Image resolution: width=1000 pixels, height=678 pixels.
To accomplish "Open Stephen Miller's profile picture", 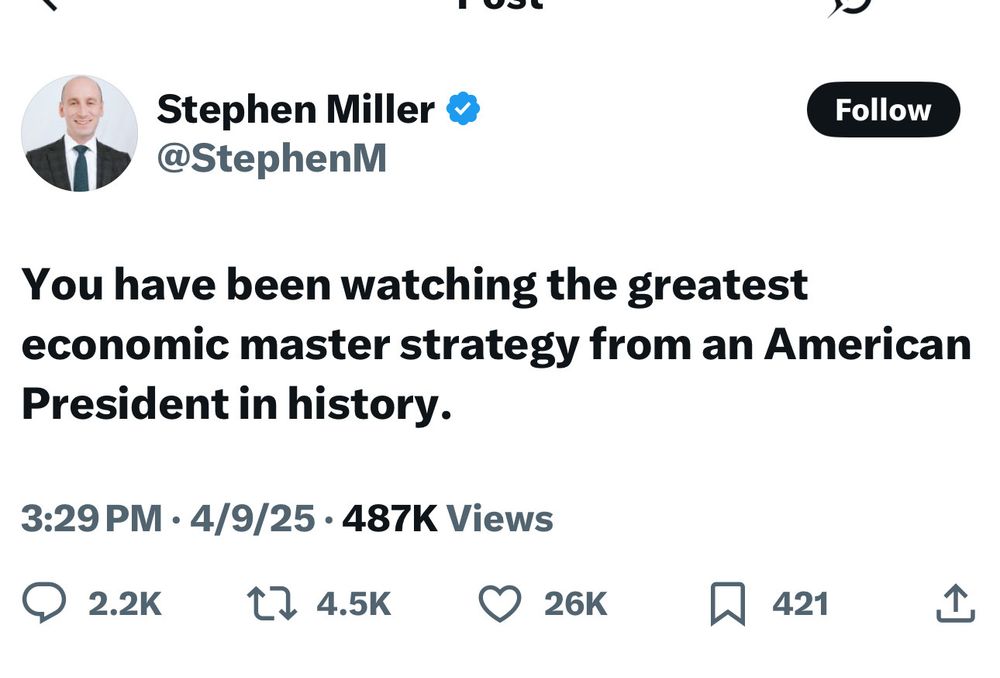I will point(80,133).
